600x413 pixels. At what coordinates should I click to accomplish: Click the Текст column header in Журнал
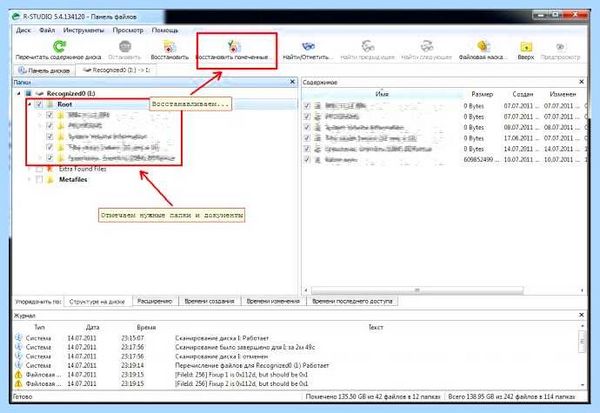pos(375,327)
